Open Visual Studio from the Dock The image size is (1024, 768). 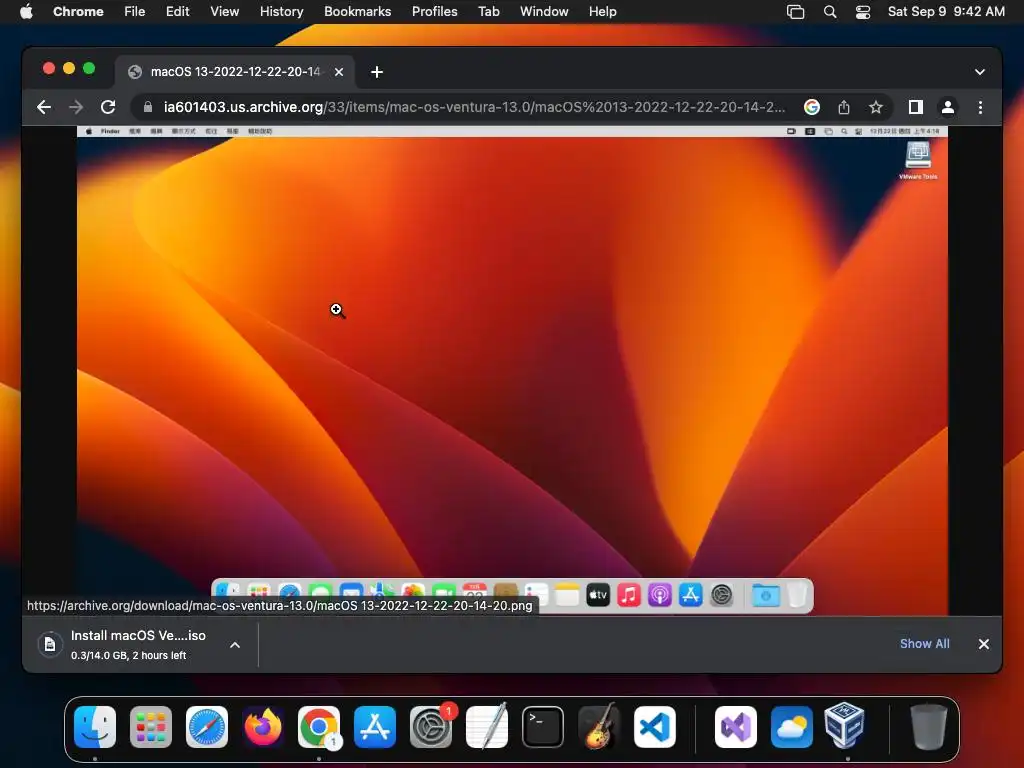click(x=736, y=727)
